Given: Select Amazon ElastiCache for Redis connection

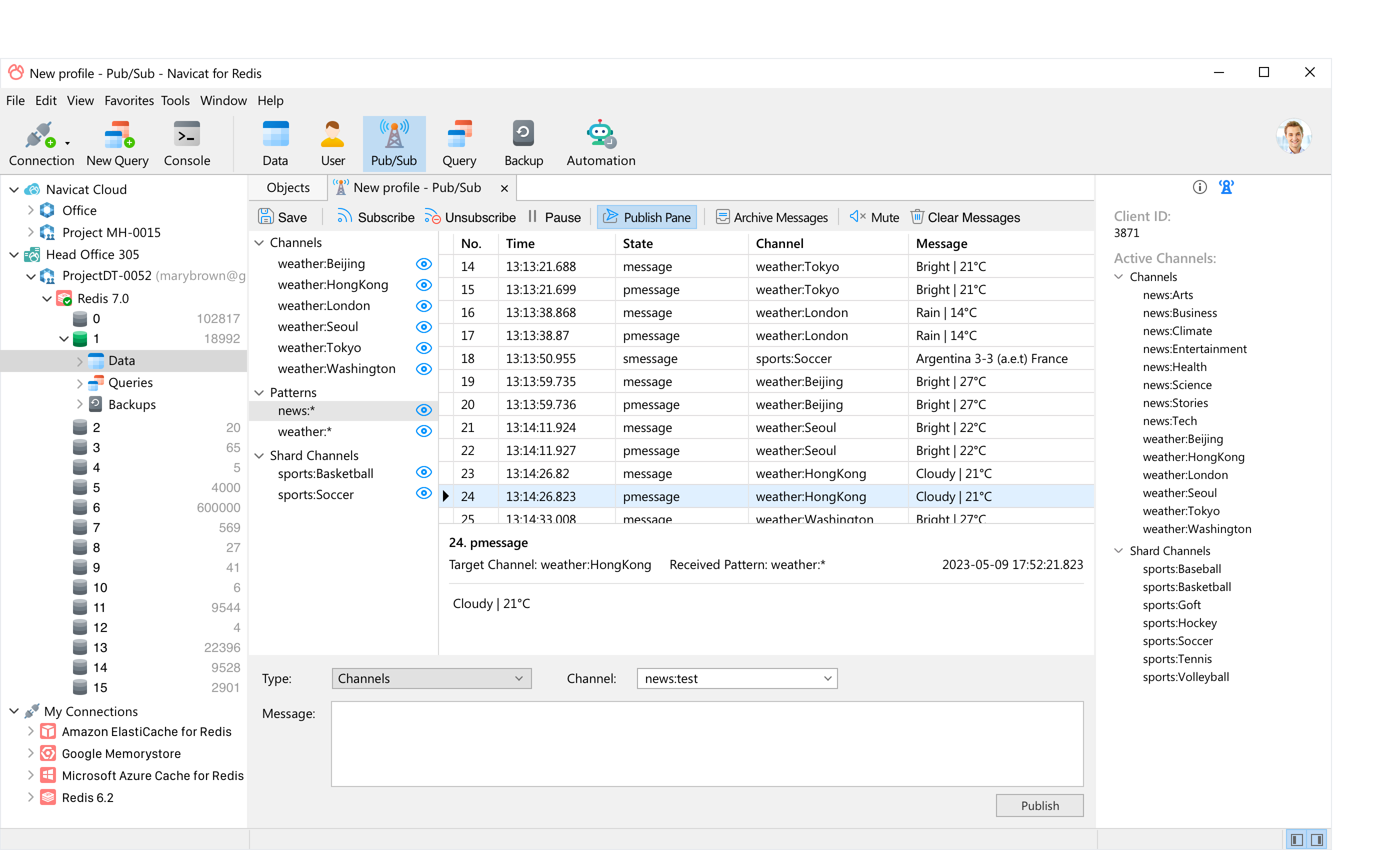Looking at the screenshot, I should [x=146, y=731].
